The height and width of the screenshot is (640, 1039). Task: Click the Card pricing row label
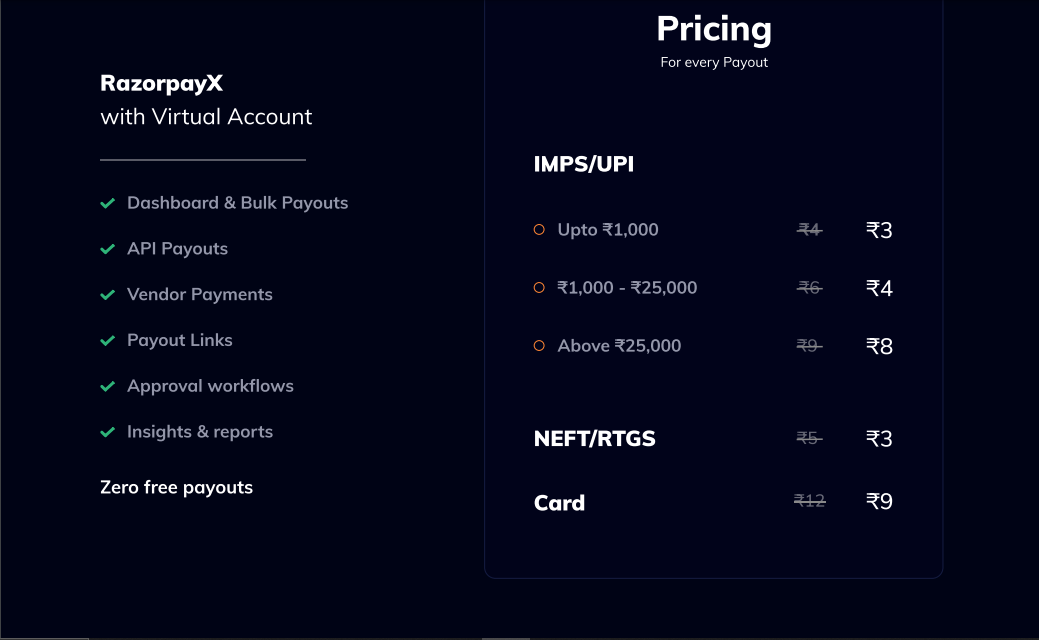coord(559,503)
